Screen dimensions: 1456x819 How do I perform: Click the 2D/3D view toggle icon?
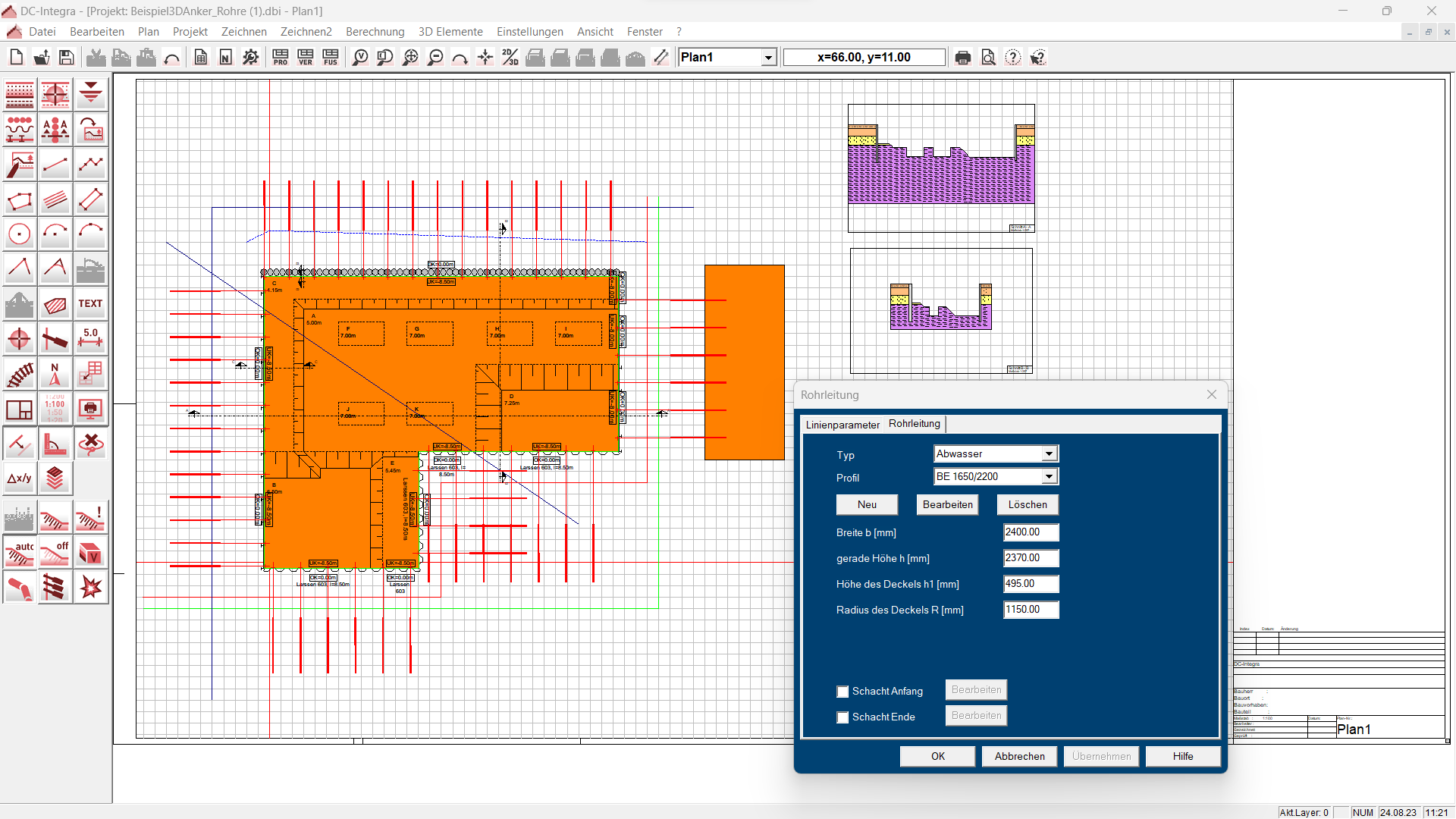pos(510,58)
